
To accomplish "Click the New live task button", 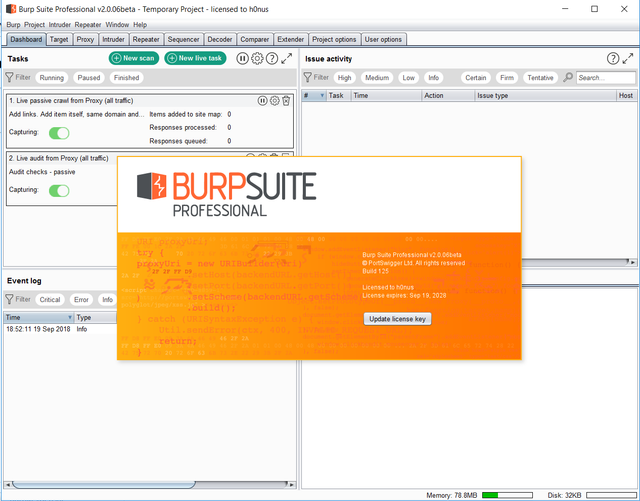I will tap(195, 58).
